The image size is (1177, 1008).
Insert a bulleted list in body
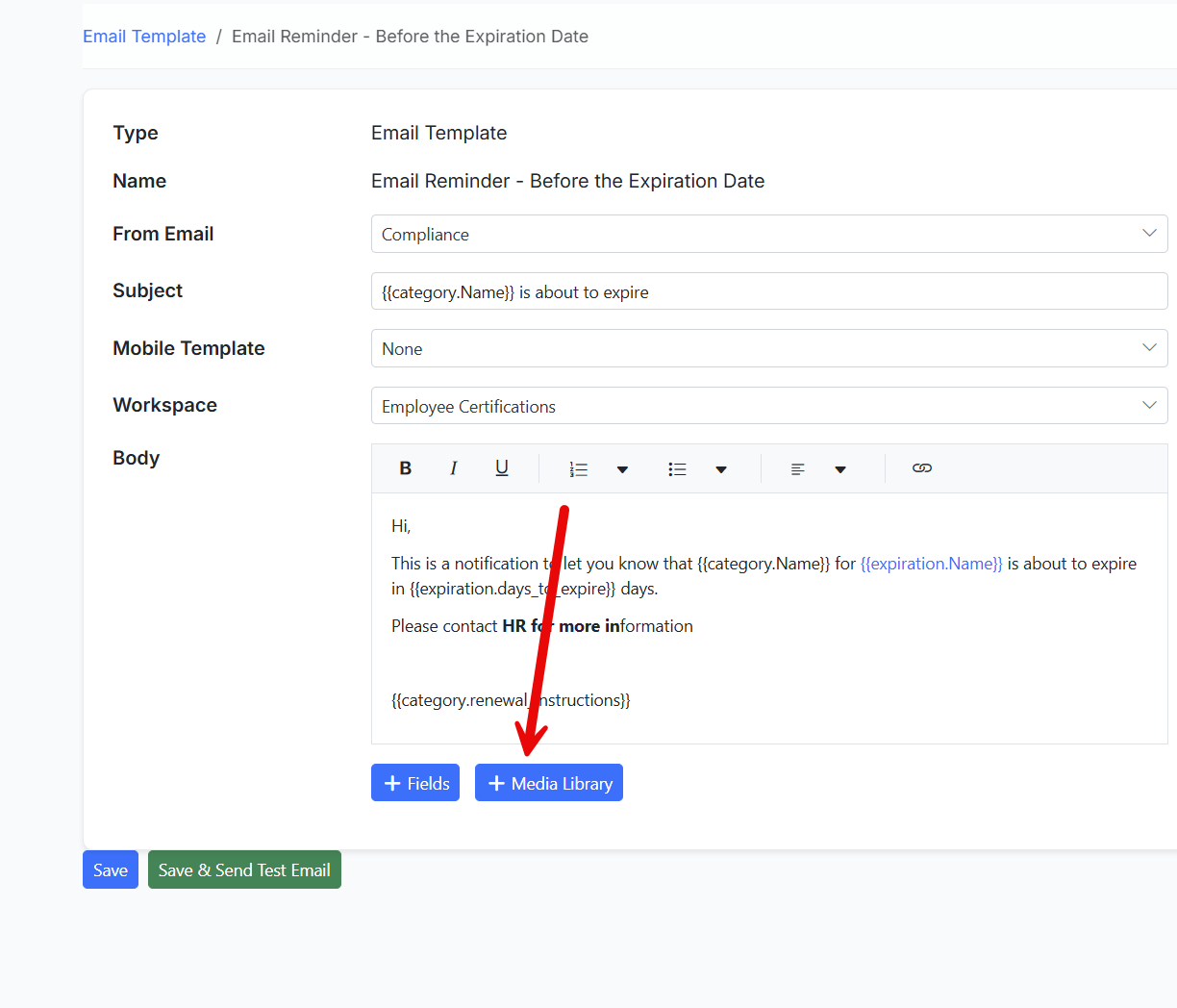click(x=678, y=469)
